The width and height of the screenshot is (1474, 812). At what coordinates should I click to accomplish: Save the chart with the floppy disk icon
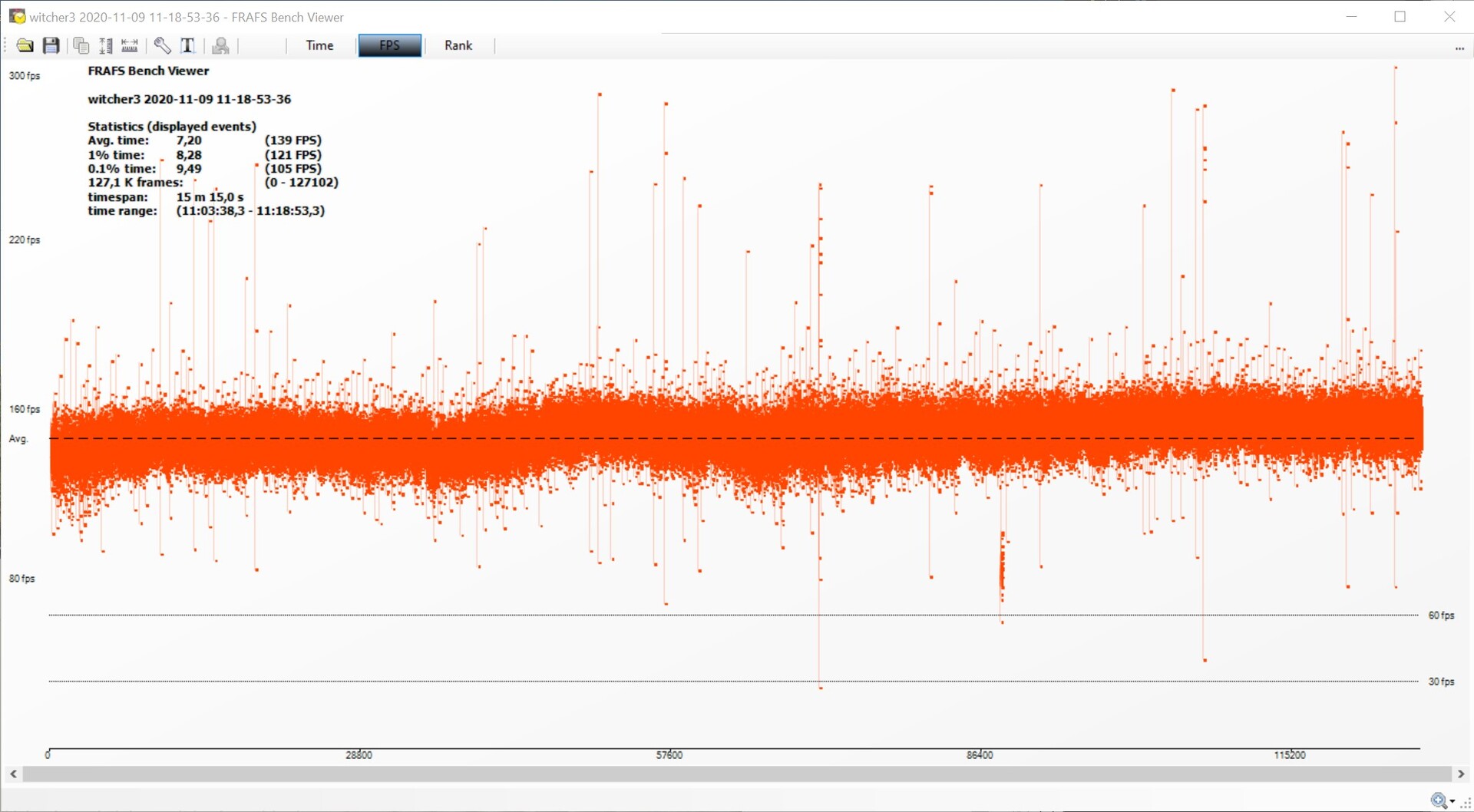tap(51, 46)
